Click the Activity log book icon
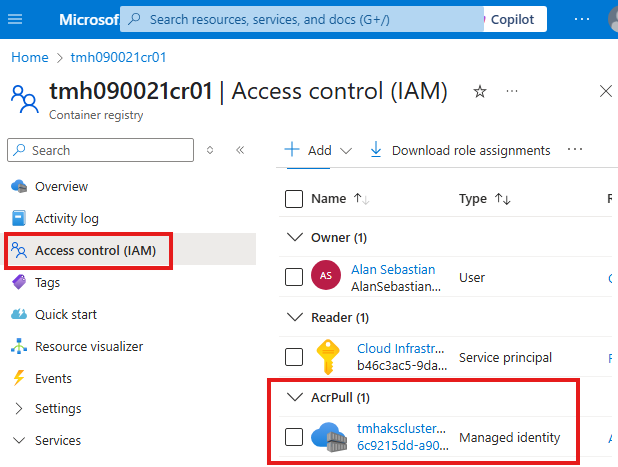The width and height of the screenshot is (618, 467). (19, 218)
